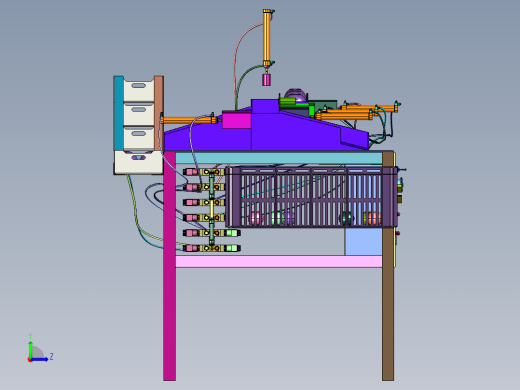Select the purple slotted basket under the table
The width and height of the screenshot is (520, 390).
[x=311, y=197]
